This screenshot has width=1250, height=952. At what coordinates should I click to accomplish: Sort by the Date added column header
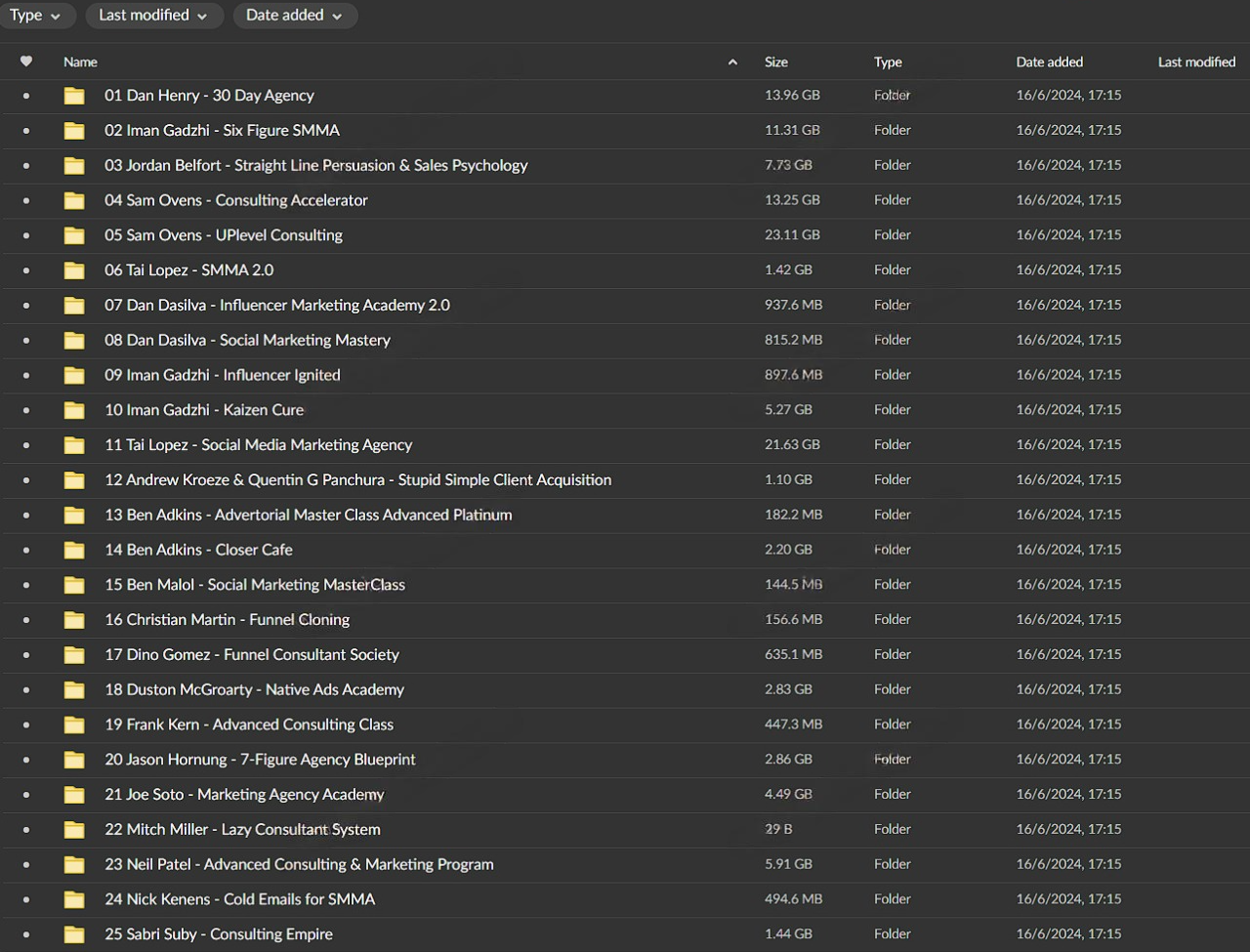tap(1049, 62)
